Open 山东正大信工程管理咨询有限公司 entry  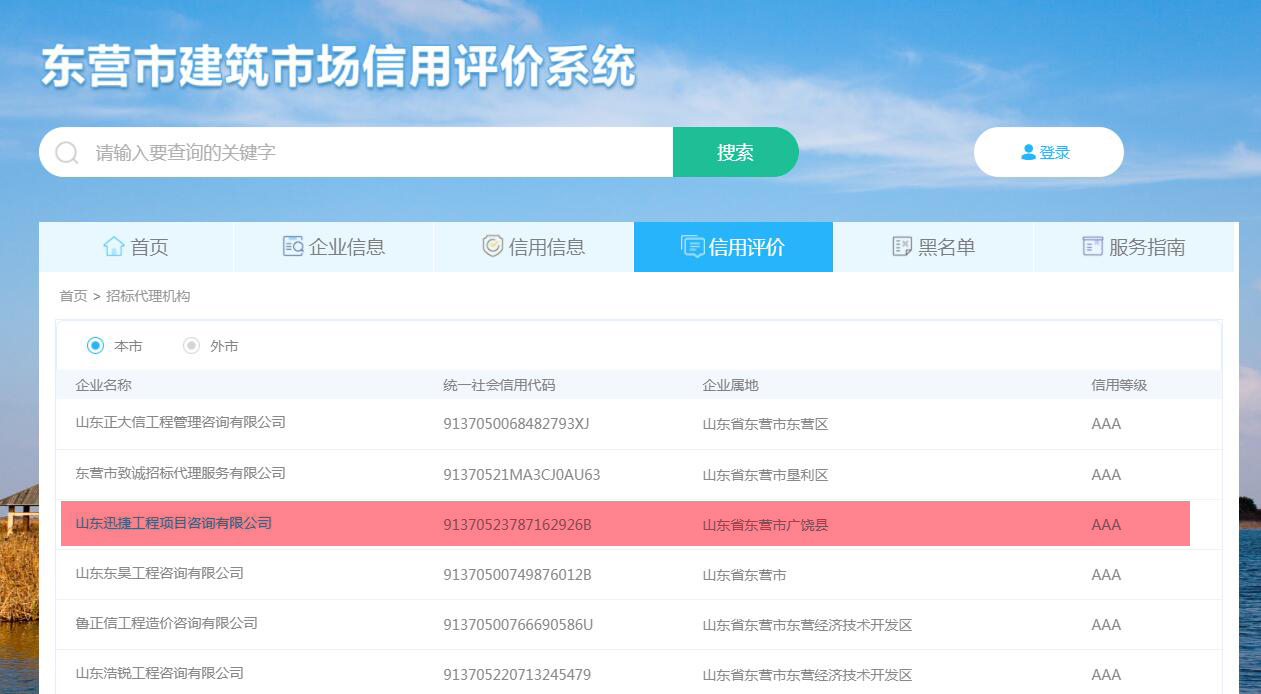181,423
